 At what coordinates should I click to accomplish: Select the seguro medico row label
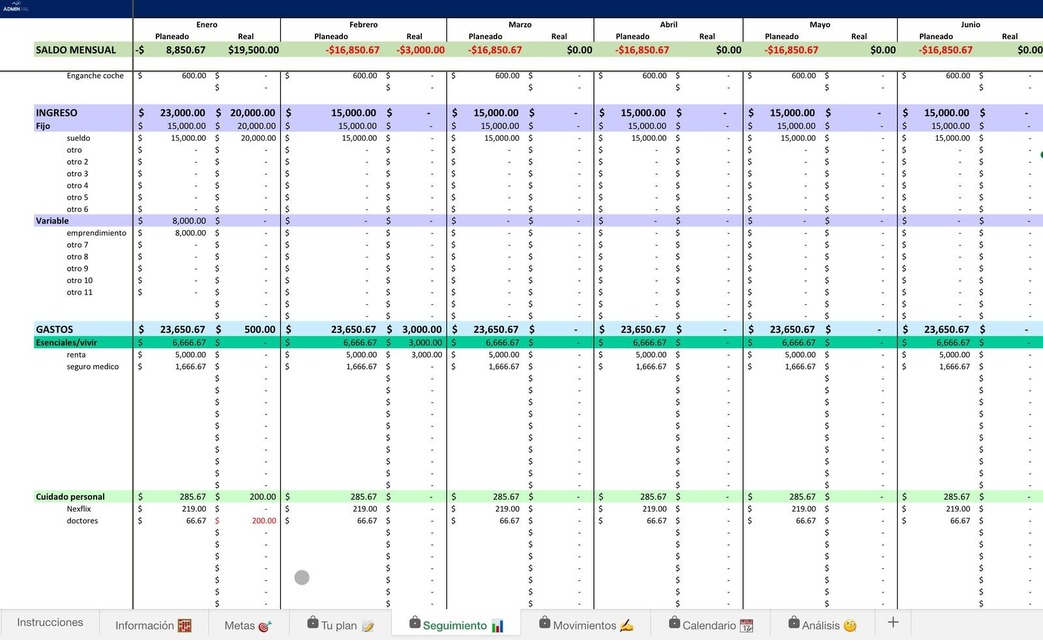[x=92, y=367]
